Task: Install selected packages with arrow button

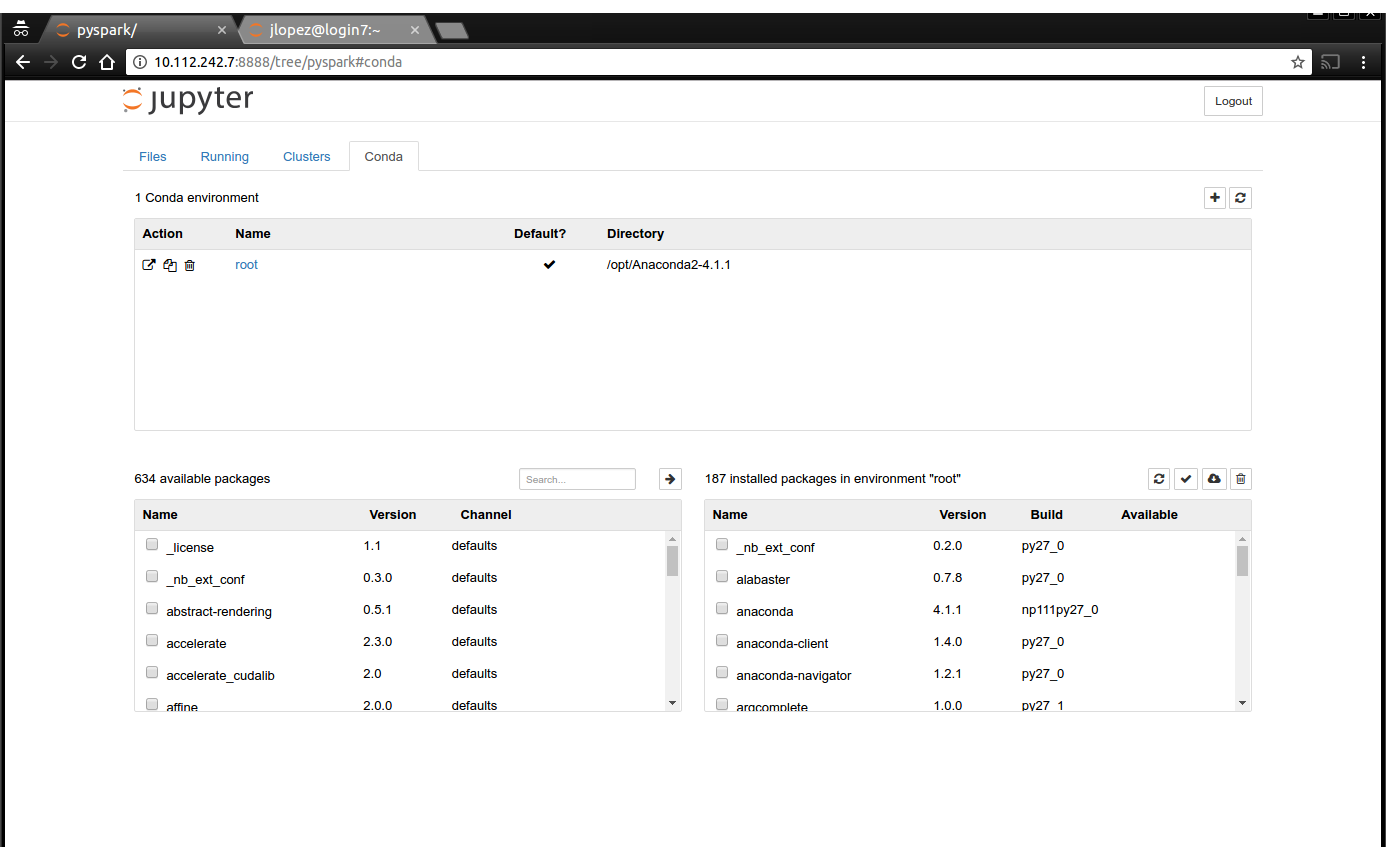Action: click(x=670, y=479)
